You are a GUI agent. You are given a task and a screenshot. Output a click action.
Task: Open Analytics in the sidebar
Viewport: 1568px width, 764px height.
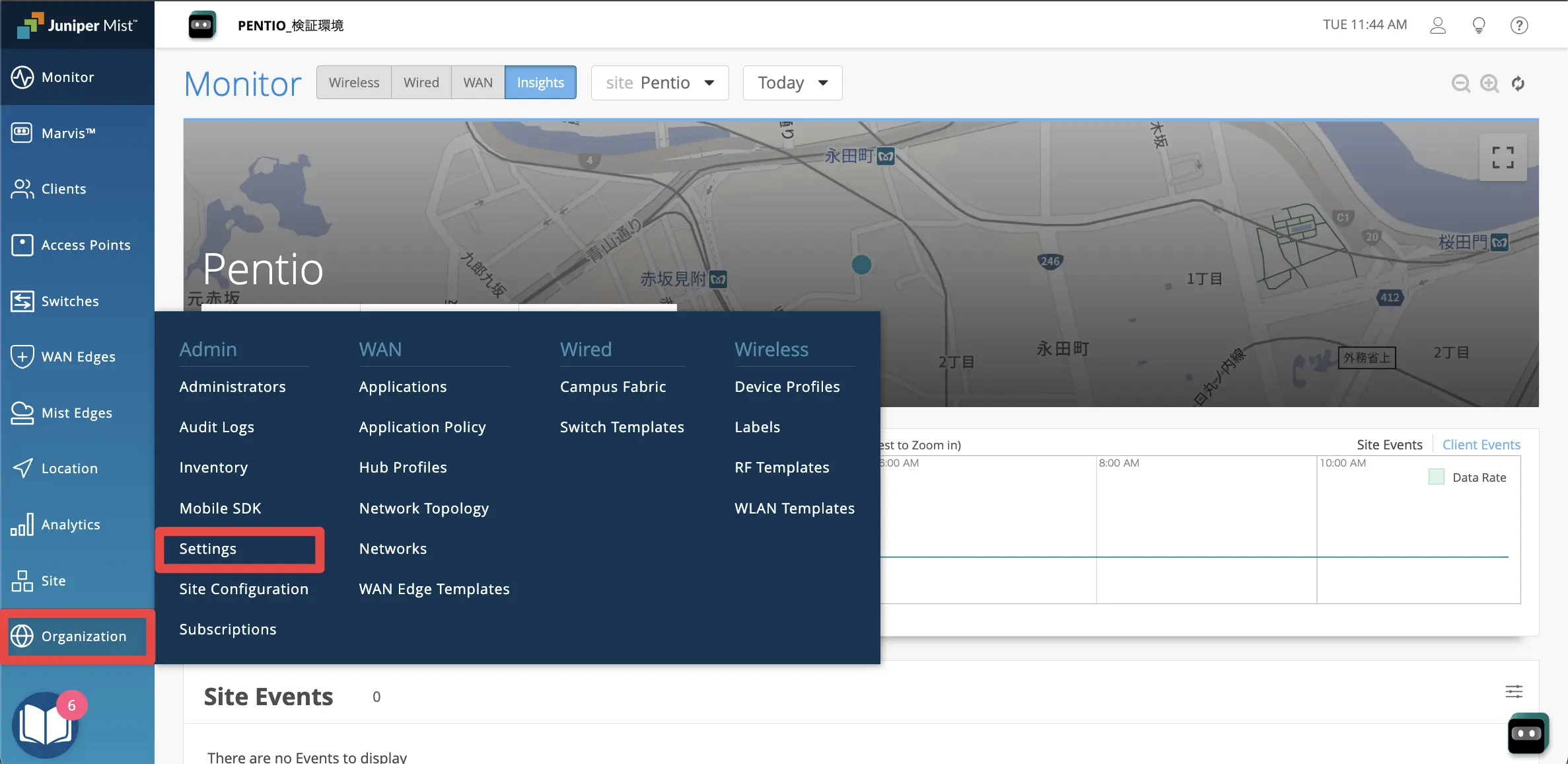(x=77, y=525)
